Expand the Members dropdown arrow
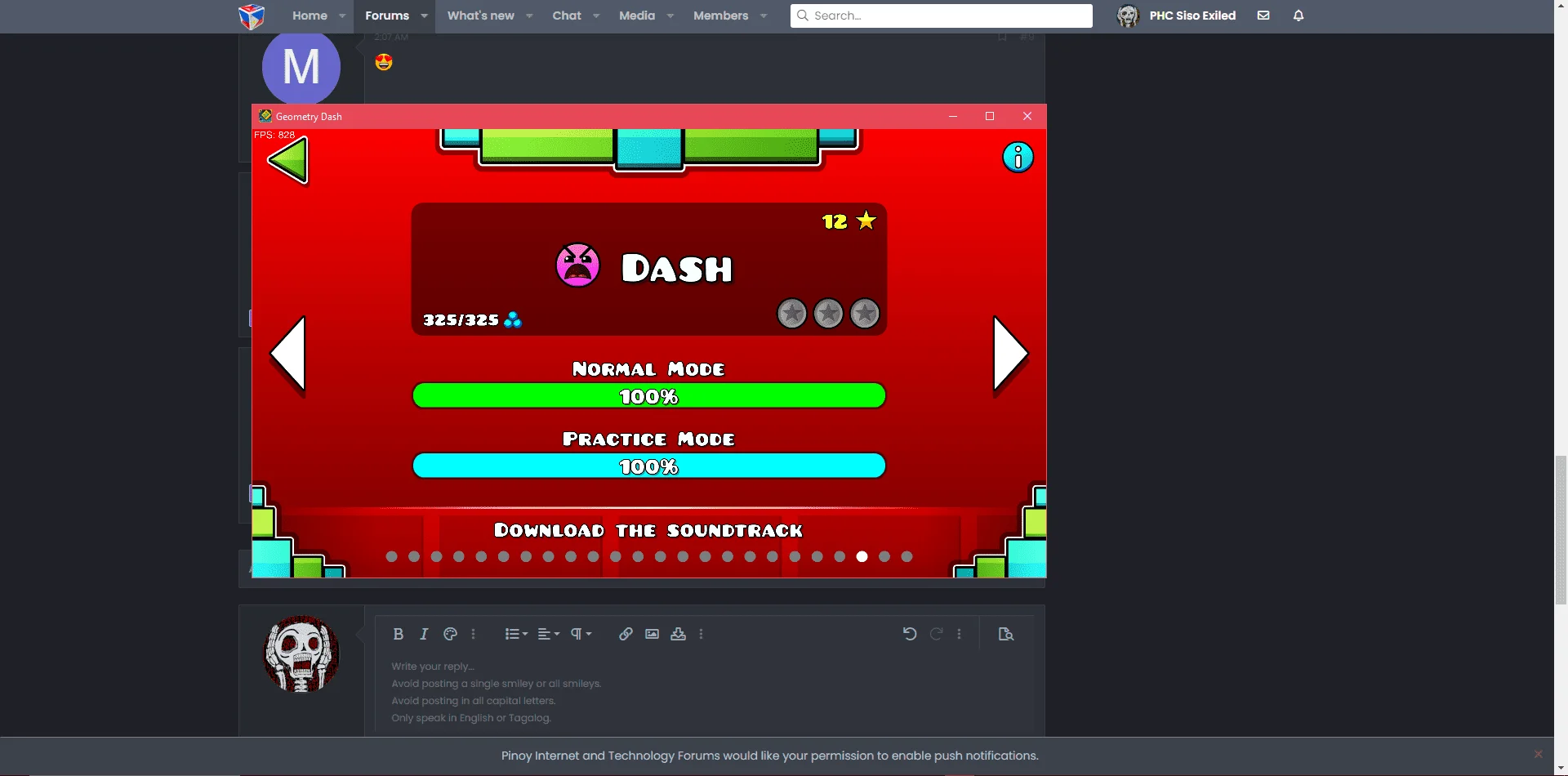Viewport: 1568px width, 776px height. pos(764,16)
